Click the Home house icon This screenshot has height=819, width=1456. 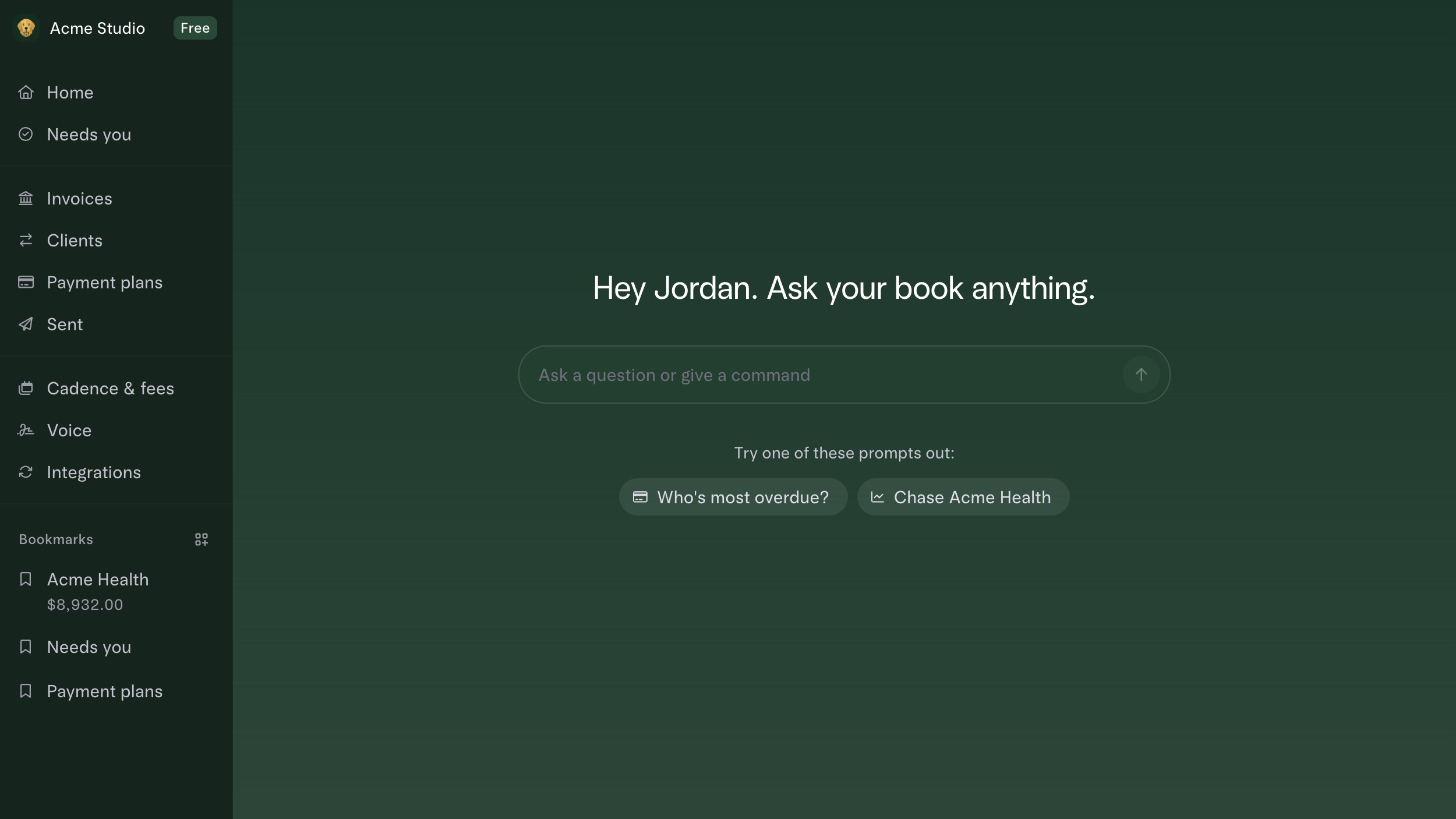click(26, 93)
